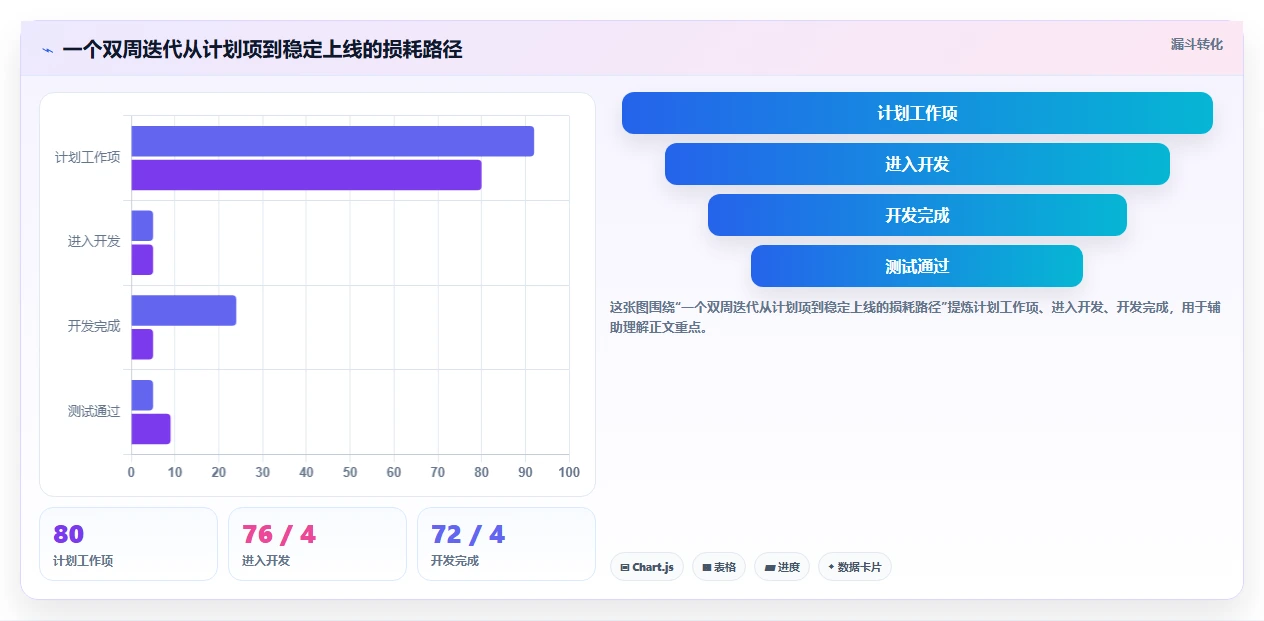Open the 80 计划工作项 stat card
The image size is (1264, 621).
point(128,544)
